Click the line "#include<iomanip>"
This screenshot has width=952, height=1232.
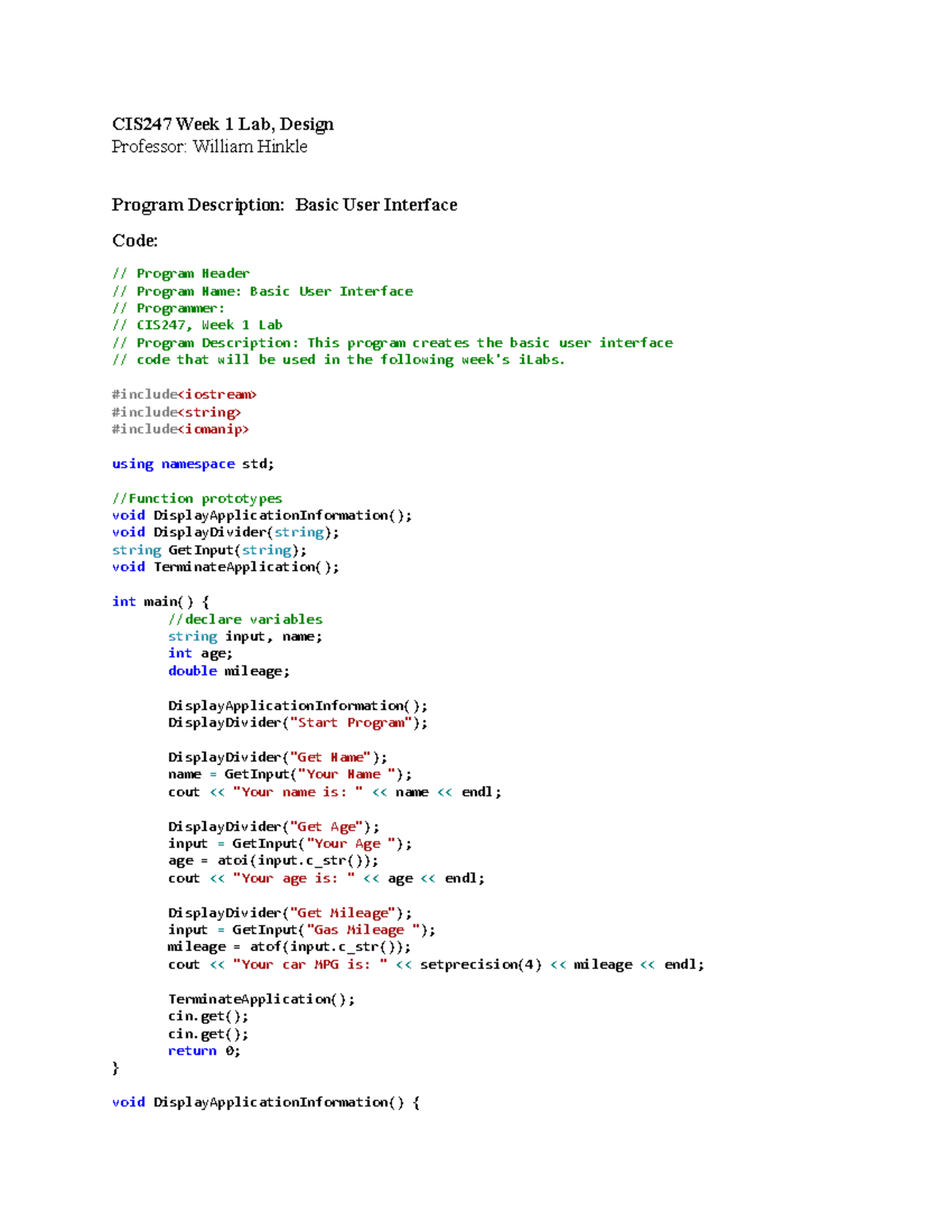point(180,429)
